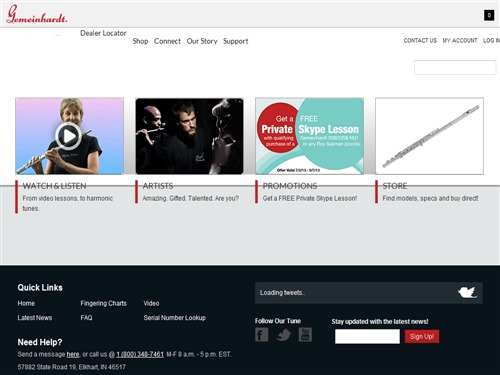Open My Account

[460, 41]
